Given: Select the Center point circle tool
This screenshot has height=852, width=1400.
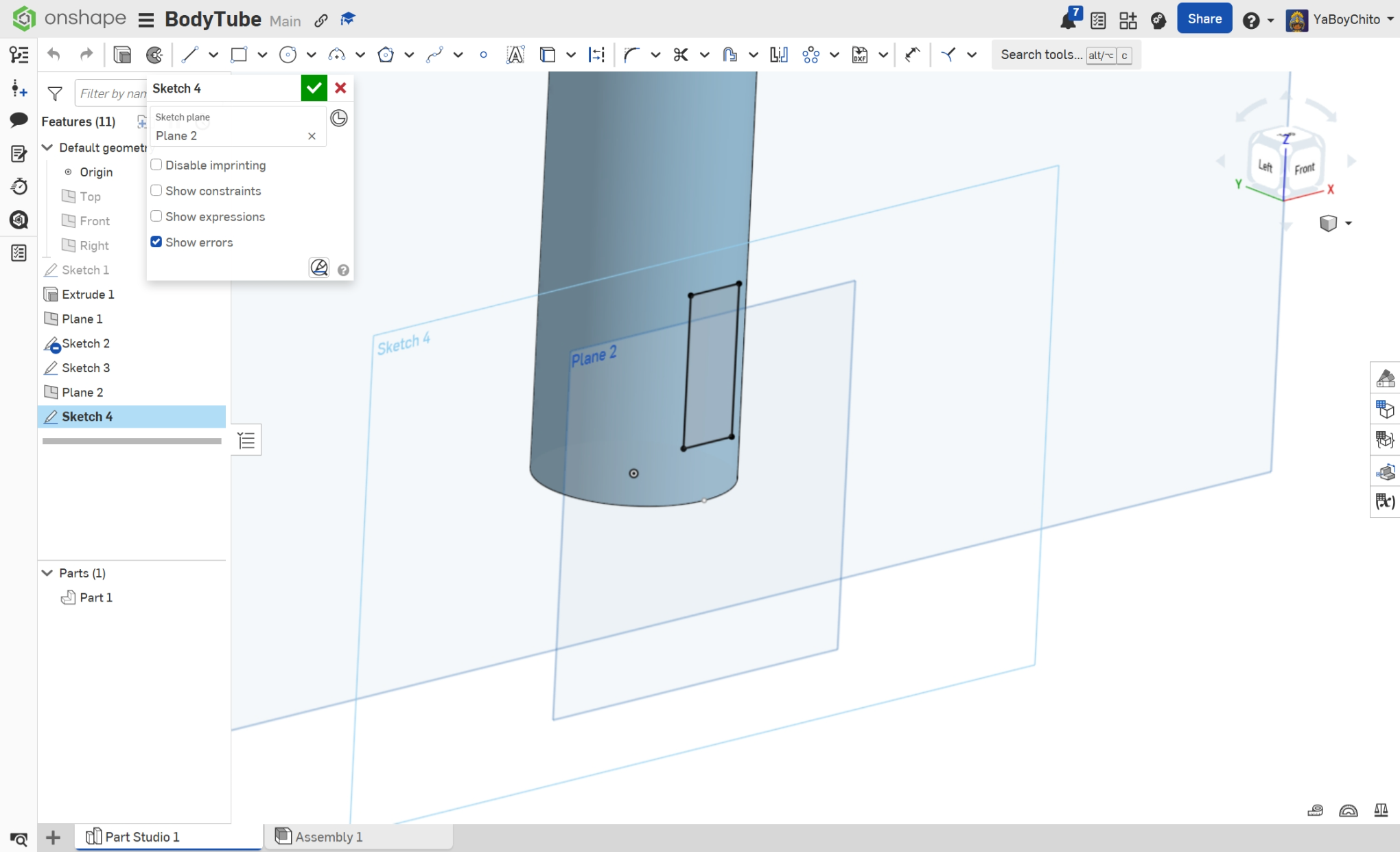Looking at the screenshot, I should (x=288, y=55).
